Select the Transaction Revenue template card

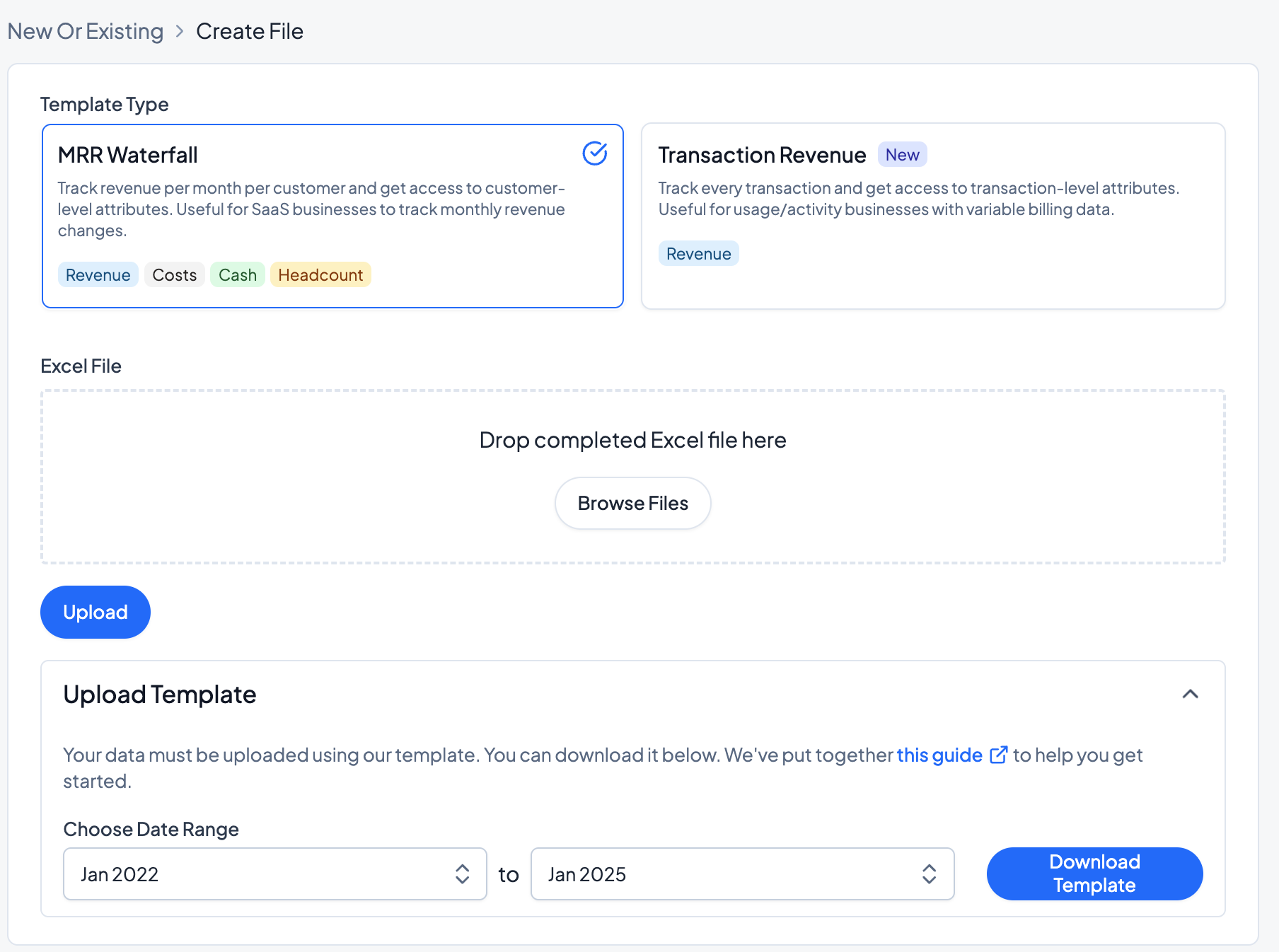(932, 216)
